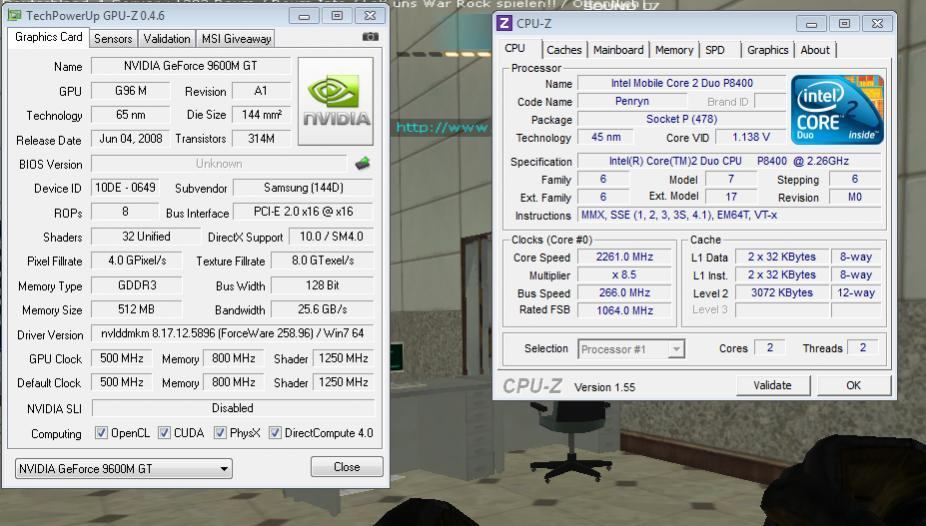The width and height of the screenshot is (926, 526).
Task: Click the Validate button in CPU-Z
Action: click(x=772, y=385)
